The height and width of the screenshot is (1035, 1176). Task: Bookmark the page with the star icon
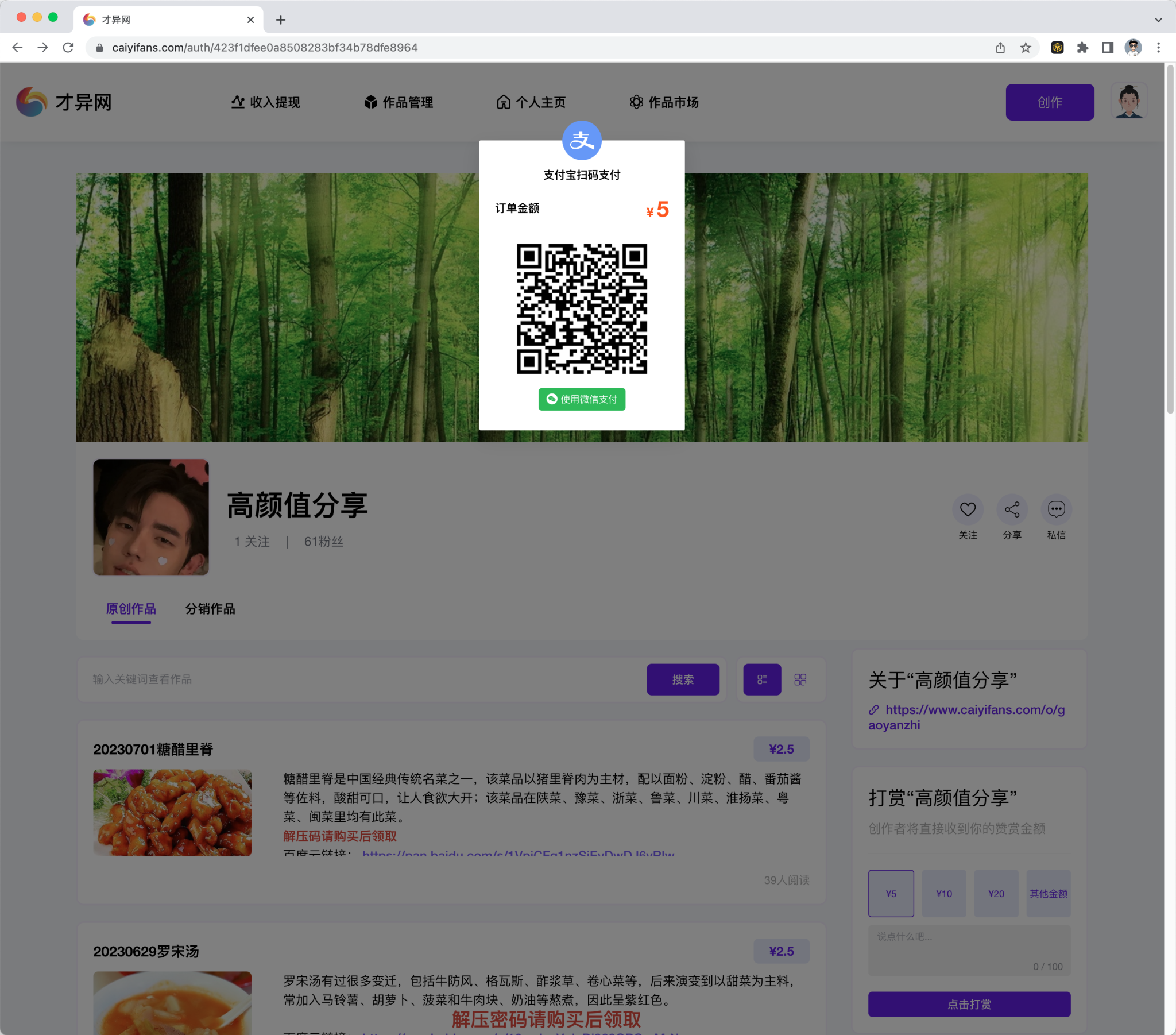[1025, 47]
